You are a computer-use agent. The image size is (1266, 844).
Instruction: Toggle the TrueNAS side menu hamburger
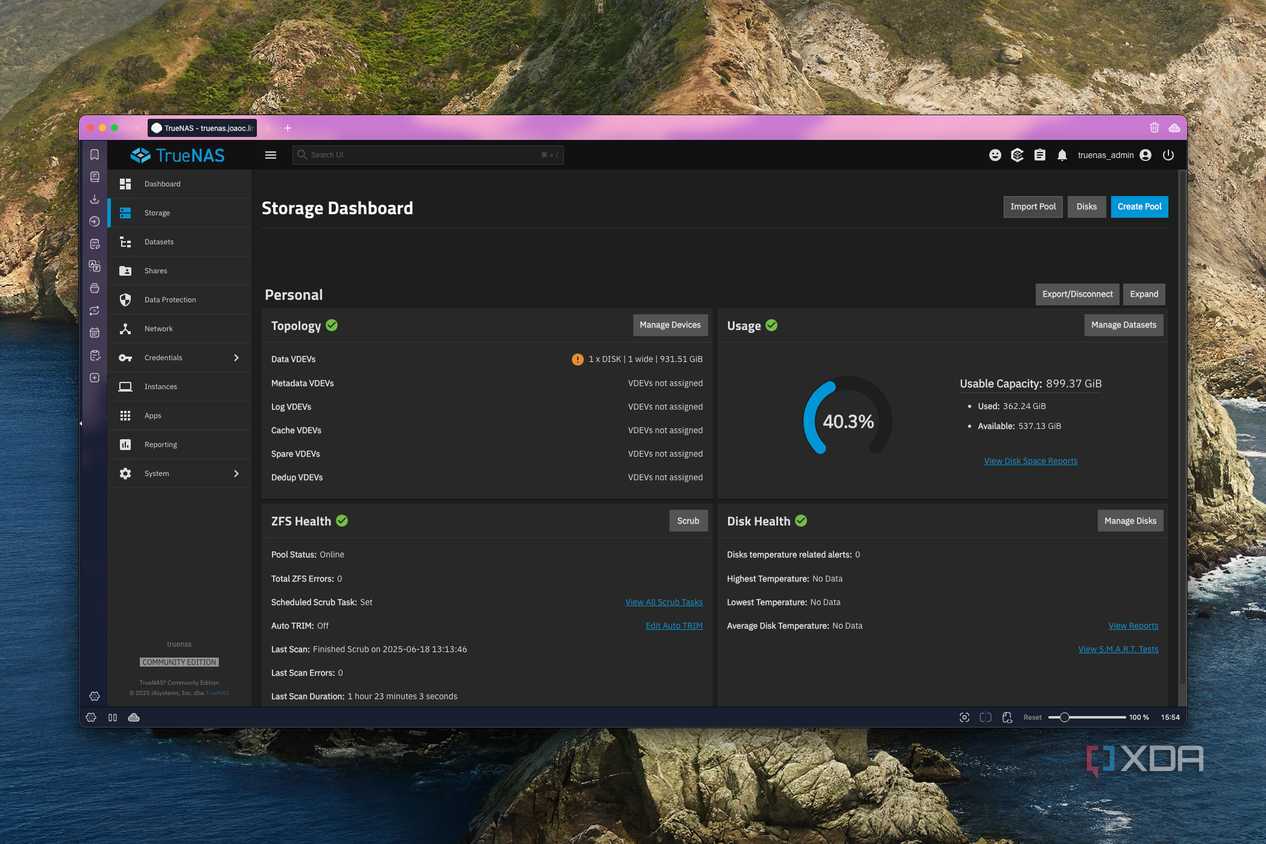270,155
